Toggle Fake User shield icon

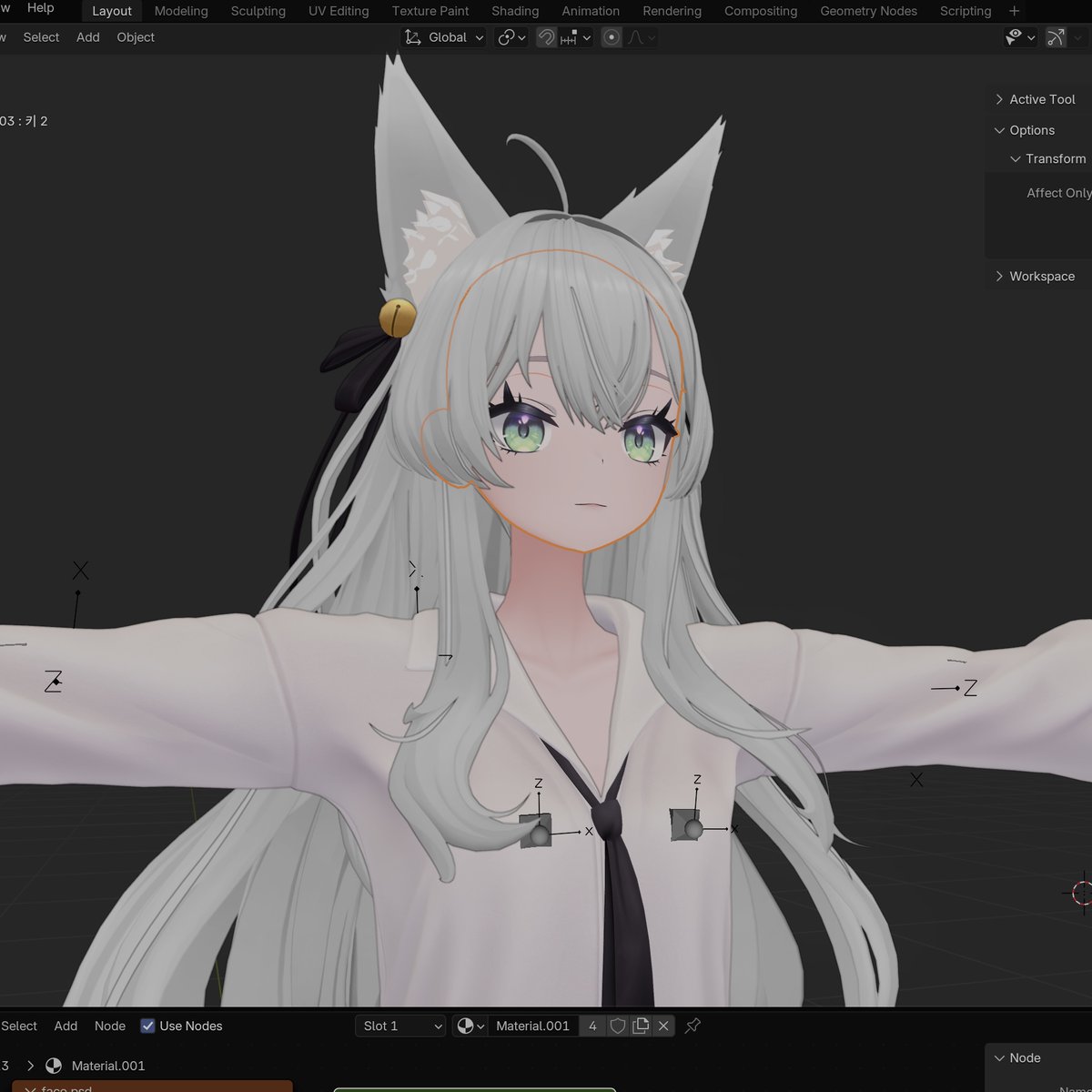coord(618,1026)
